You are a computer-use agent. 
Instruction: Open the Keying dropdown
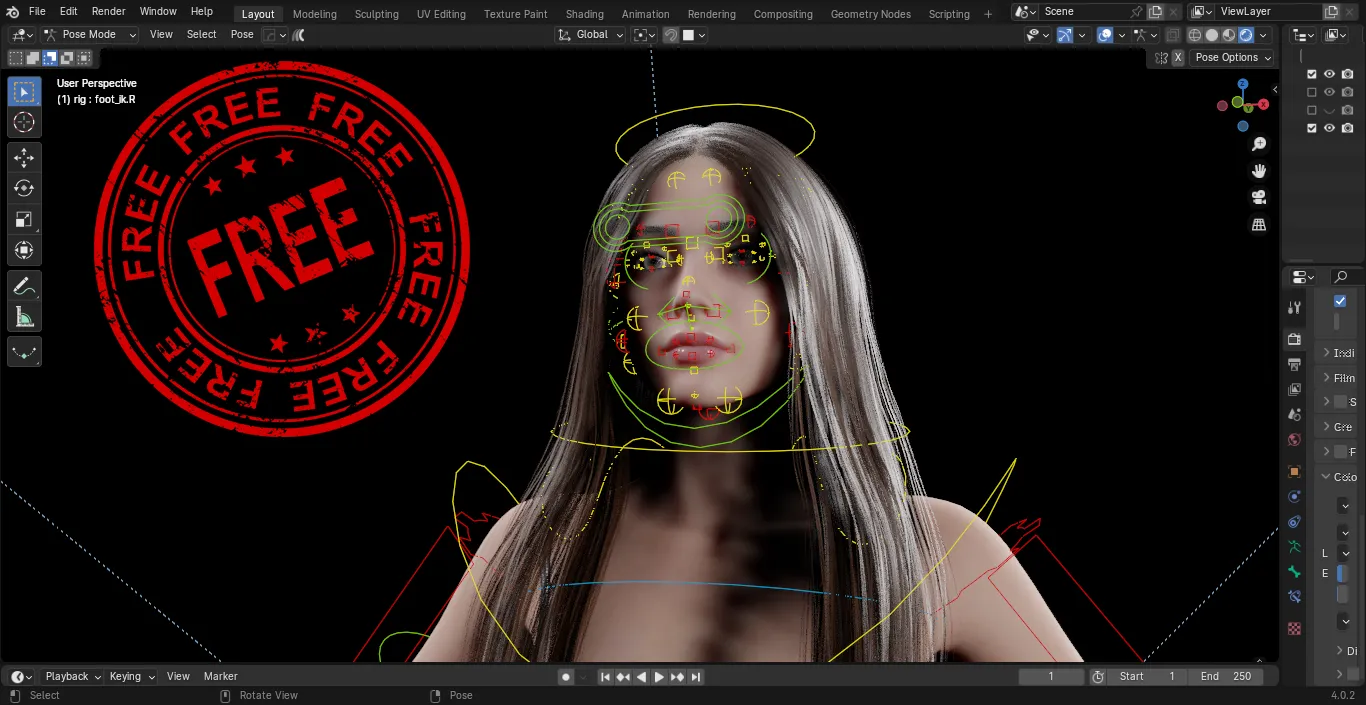click(132, 677)
